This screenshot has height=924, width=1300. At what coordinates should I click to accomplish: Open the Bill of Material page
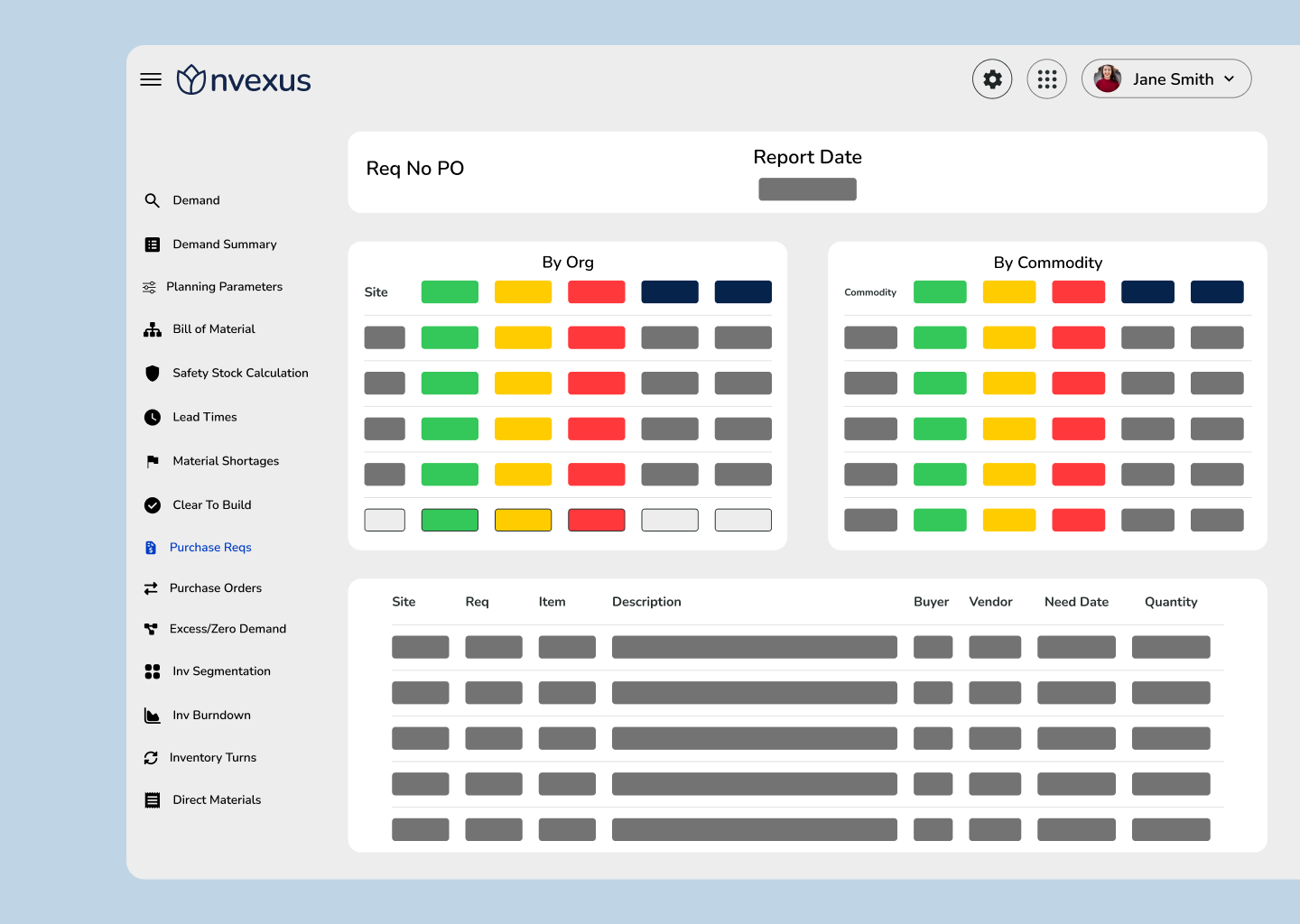pos(214,329)
